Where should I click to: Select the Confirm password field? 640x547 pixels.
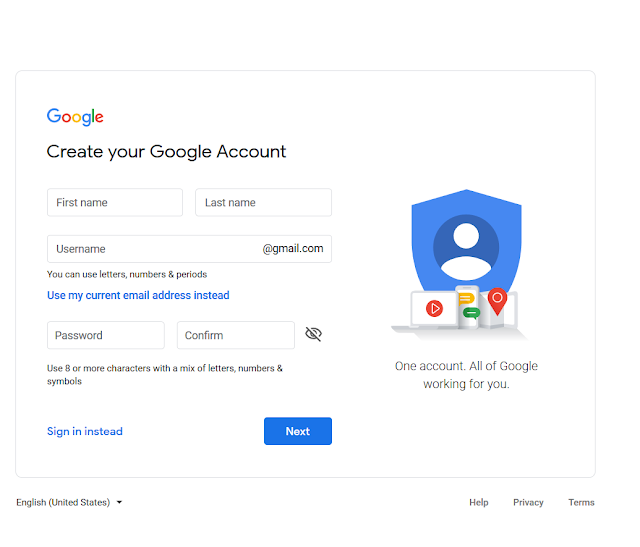tap(236, 335)
